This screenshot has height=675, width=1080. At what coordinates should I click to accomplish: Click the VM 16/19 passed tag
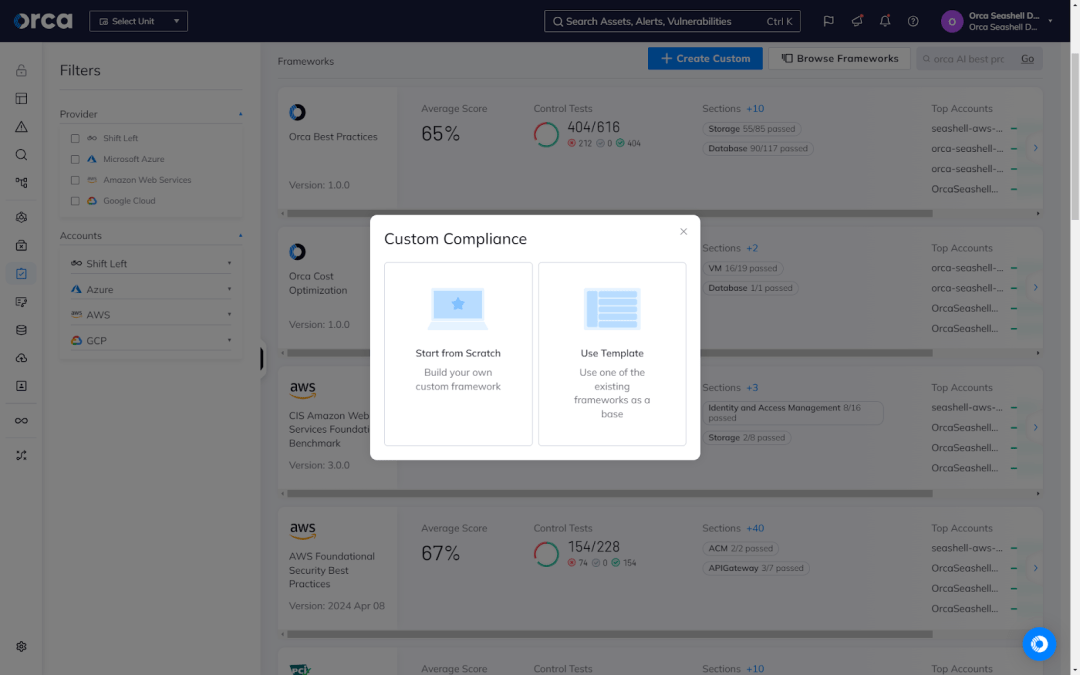(x=742, y=269)
